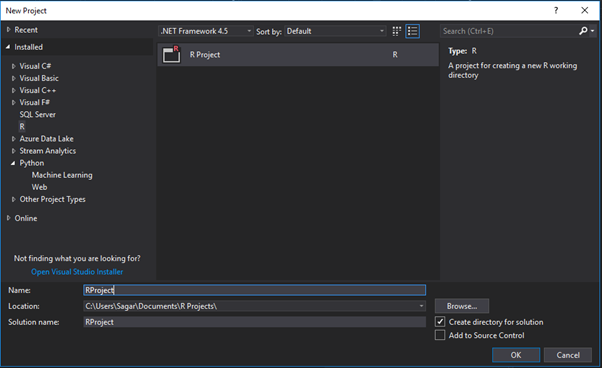This screenshot has width=602, height=368.
Task: Click the Solution name input field
Action: click(255, 322)
